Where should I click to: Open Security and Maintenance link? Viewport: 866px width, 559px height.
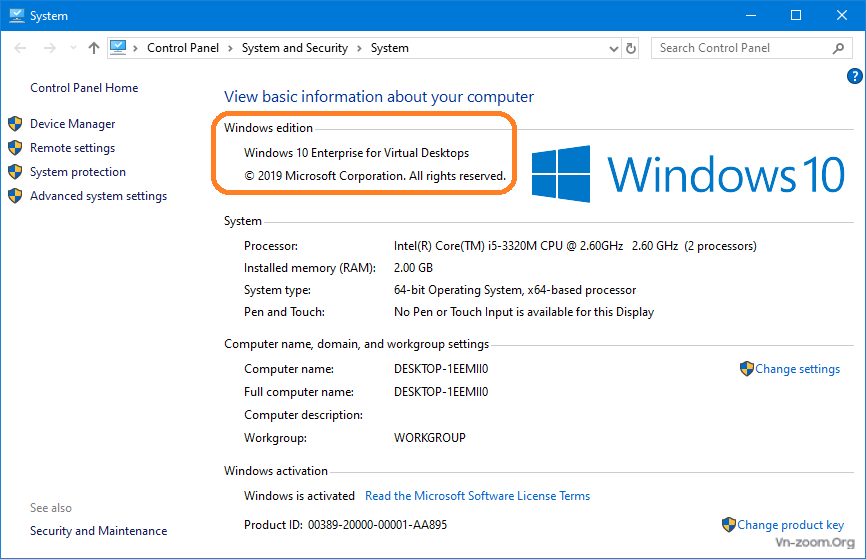(98, 531)
